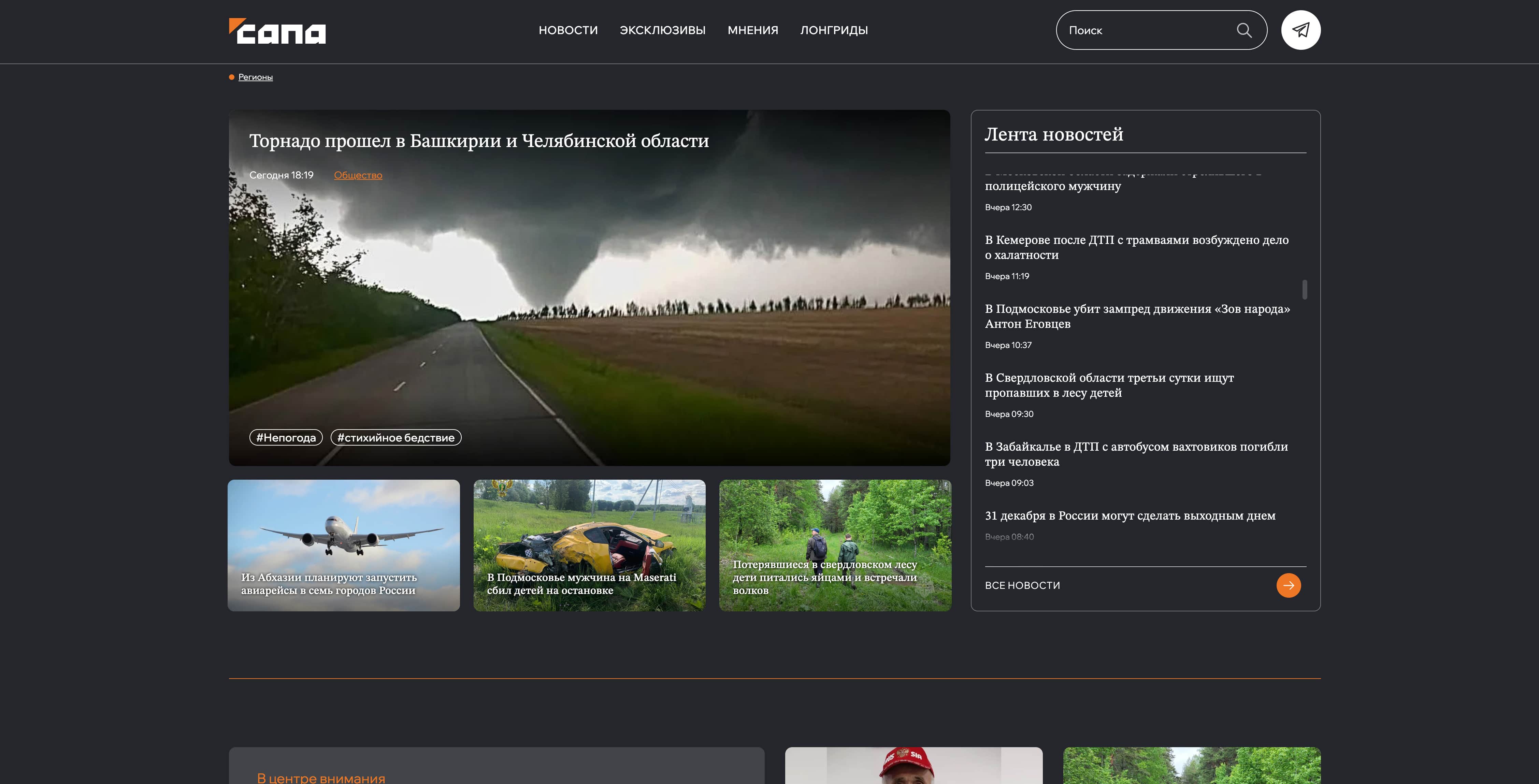Viewport: 1539px width, 784px height.
Task: Follow the Регионы breadcrumb link
Action: click(x=255, y=77)
